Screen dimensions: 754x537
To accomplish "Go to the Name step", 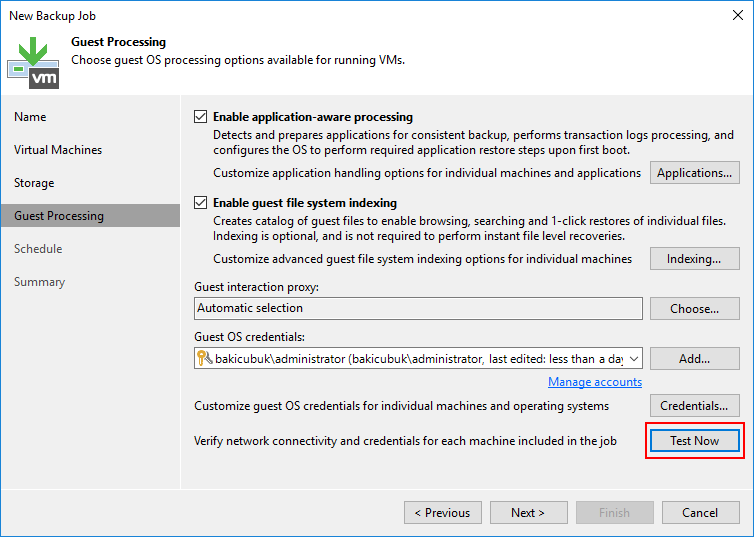I will (30, 117).
